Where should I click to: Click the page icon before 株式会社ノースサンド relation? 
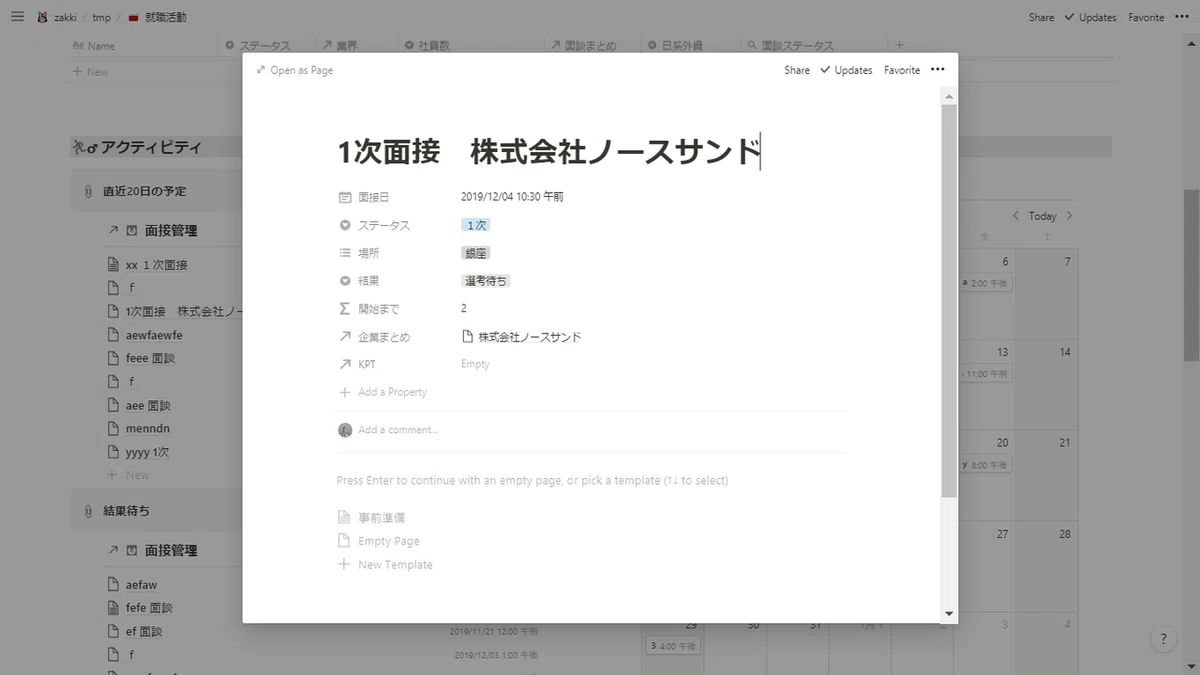[467, 337]
